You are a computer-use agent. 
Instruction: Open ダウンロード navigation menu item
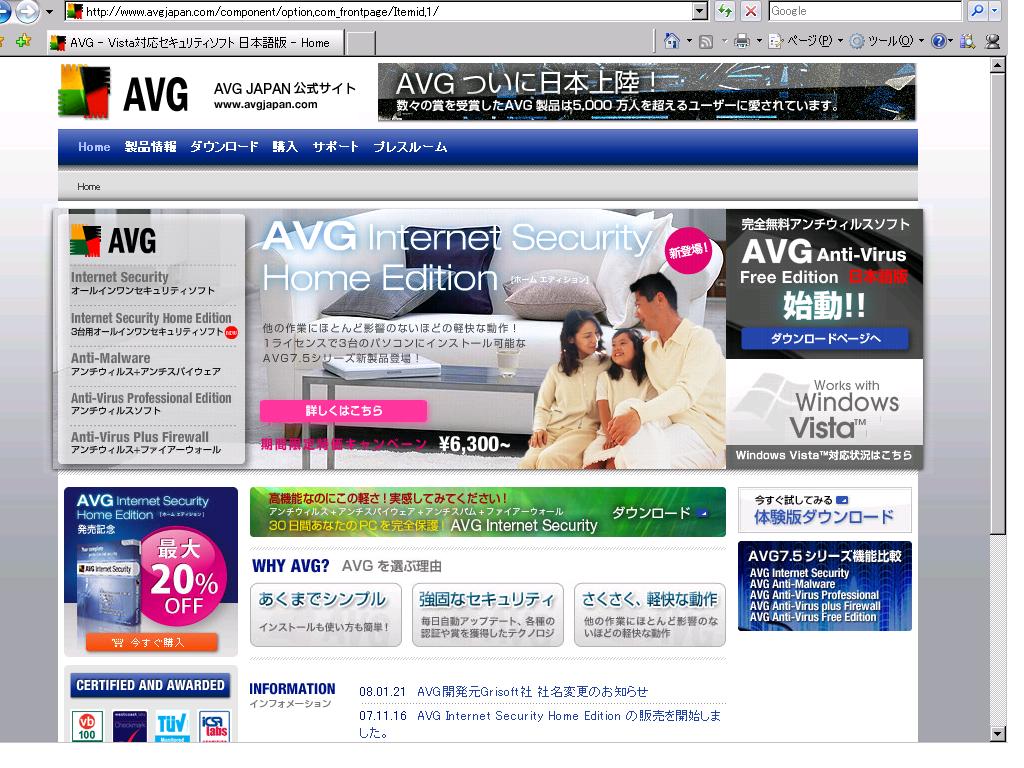click(x=224, y=147)
